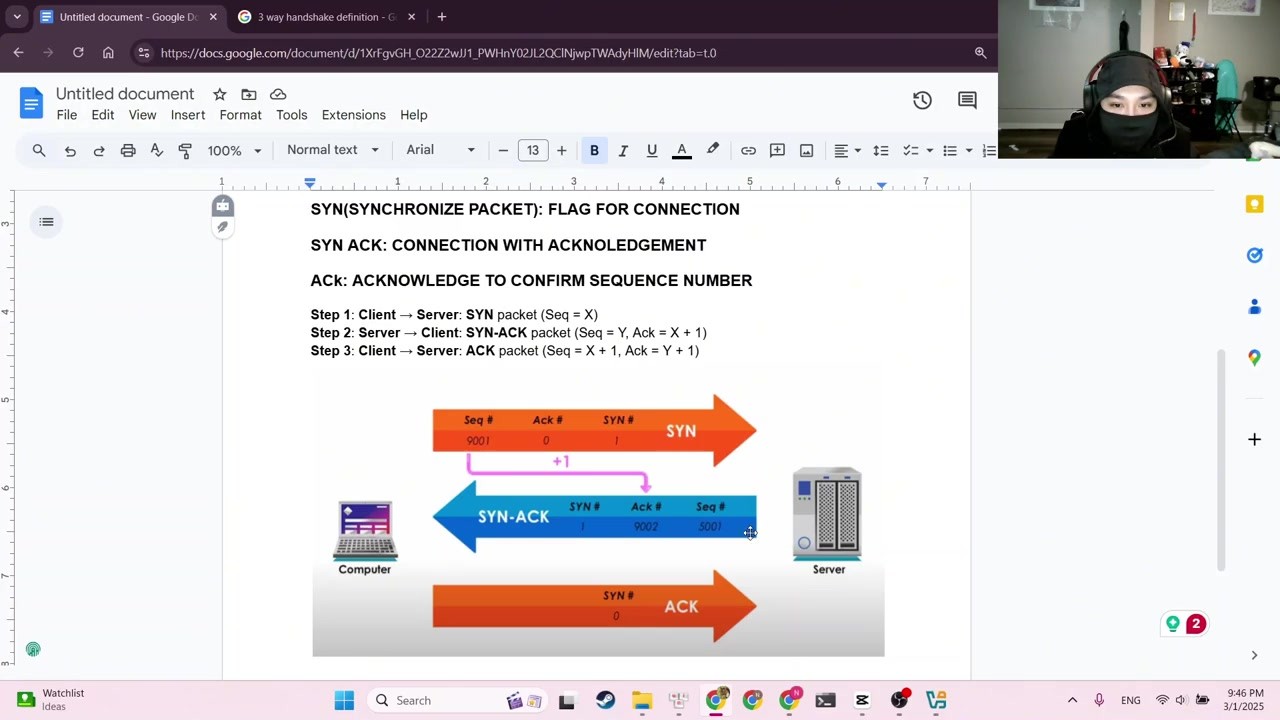Open version history clock icon
Image resolution: width=1280 pixels, height=720 pixels.
point(922,100)
